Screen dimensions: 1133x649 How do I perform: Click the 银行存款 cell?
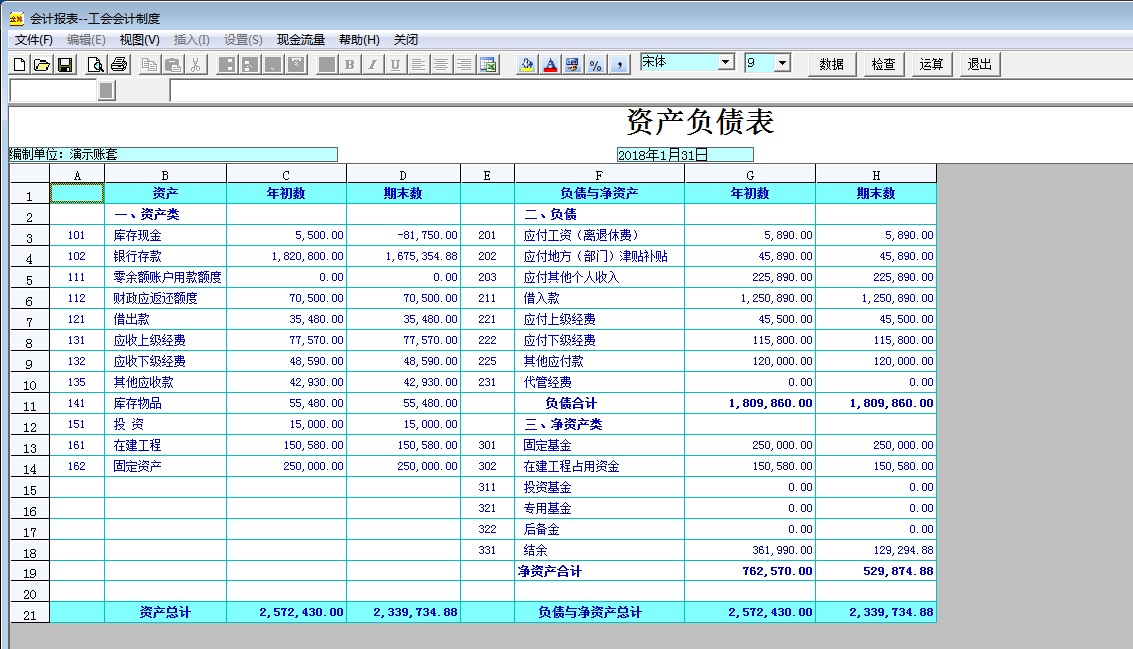click(x=165, y=257)
